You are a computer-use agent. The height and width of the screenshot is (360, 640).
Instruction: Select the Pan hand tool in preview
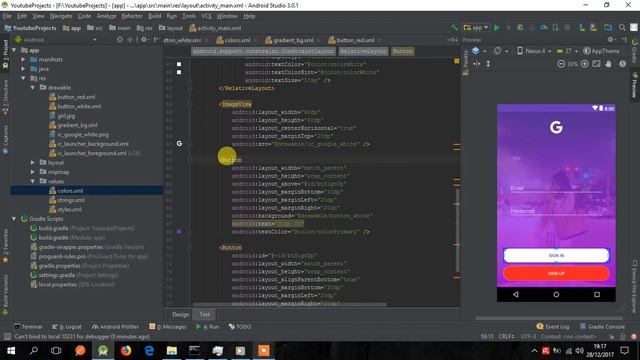pos(608,64)
